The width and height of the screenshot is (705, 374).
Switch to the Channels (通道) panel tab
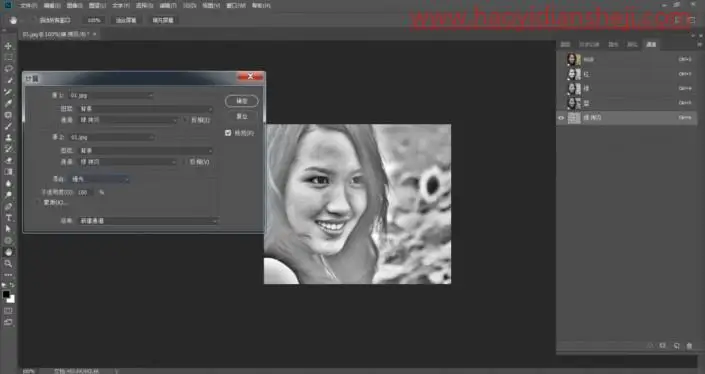click(651, 45)
